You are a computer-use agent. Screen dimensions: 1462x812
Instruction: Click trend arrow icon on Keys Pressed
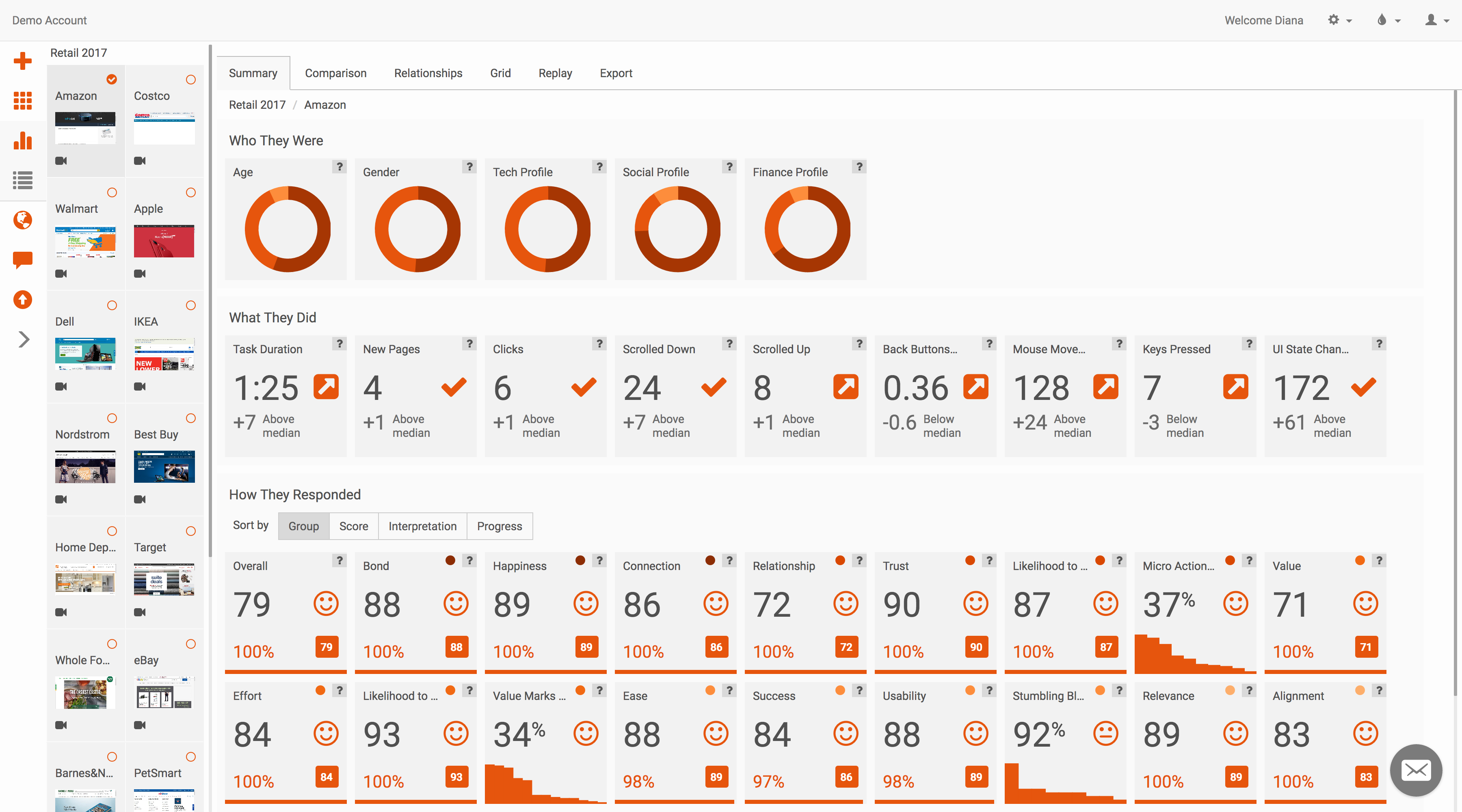[1235, 387]
